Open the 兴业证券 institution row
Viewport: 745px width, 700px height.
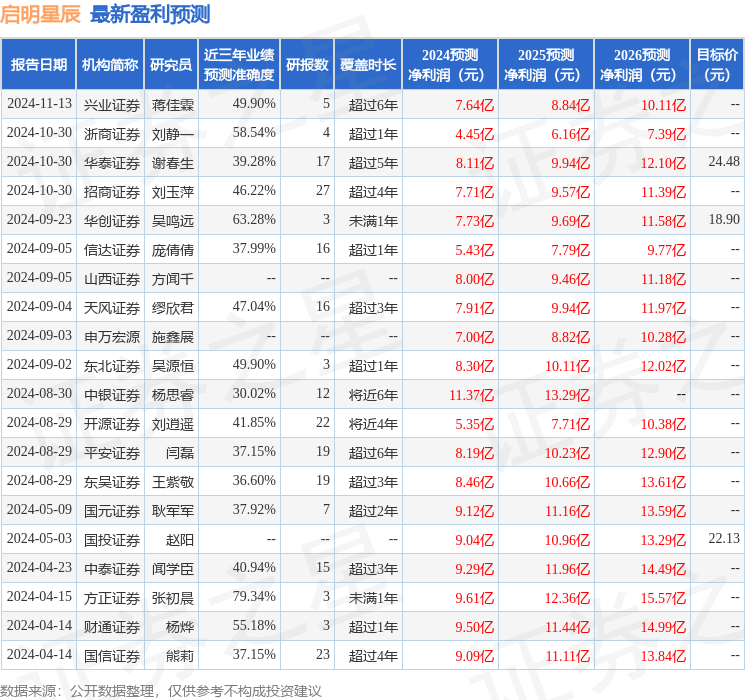[110, 104]
